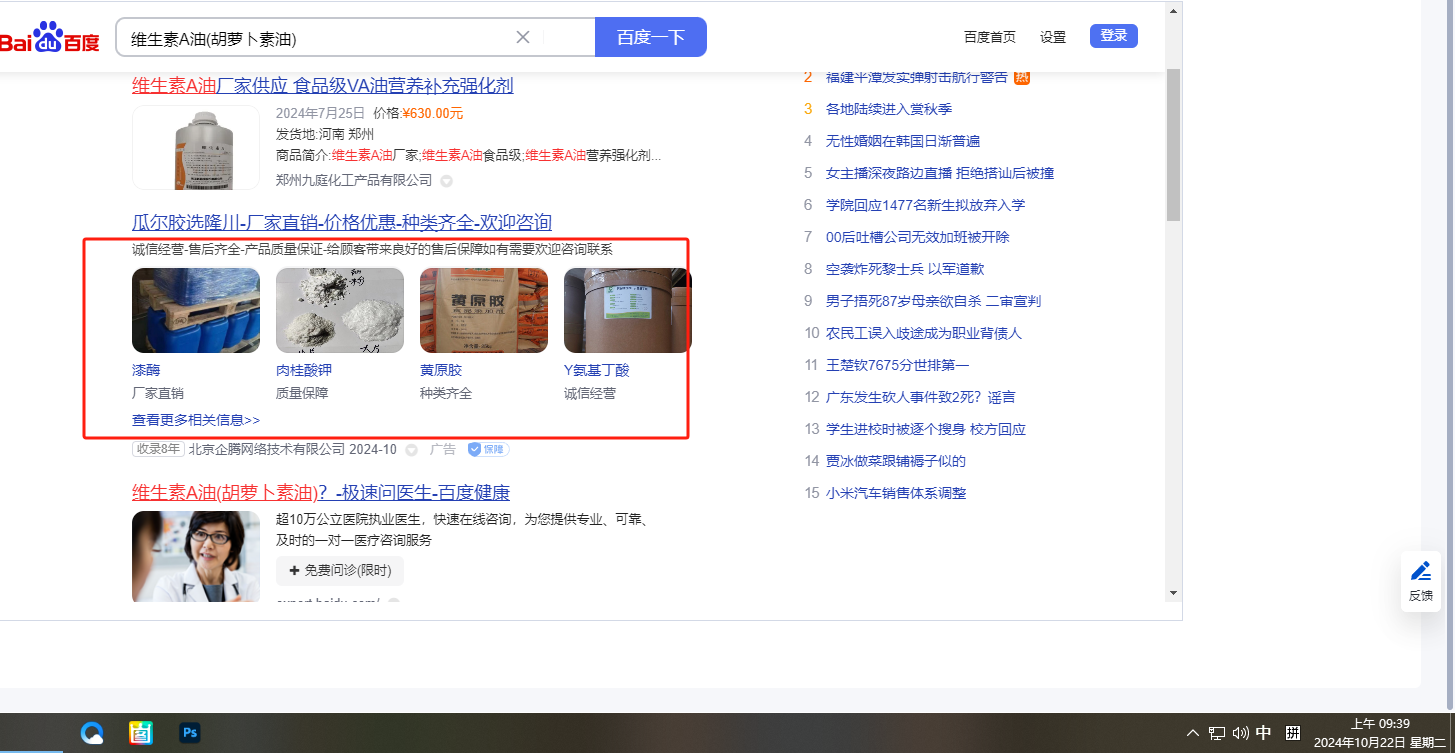Image resolution: width=1455 pixels, height=753 pixels.
Task: Click the 保障 shield badge
Action: pos(488,449)
